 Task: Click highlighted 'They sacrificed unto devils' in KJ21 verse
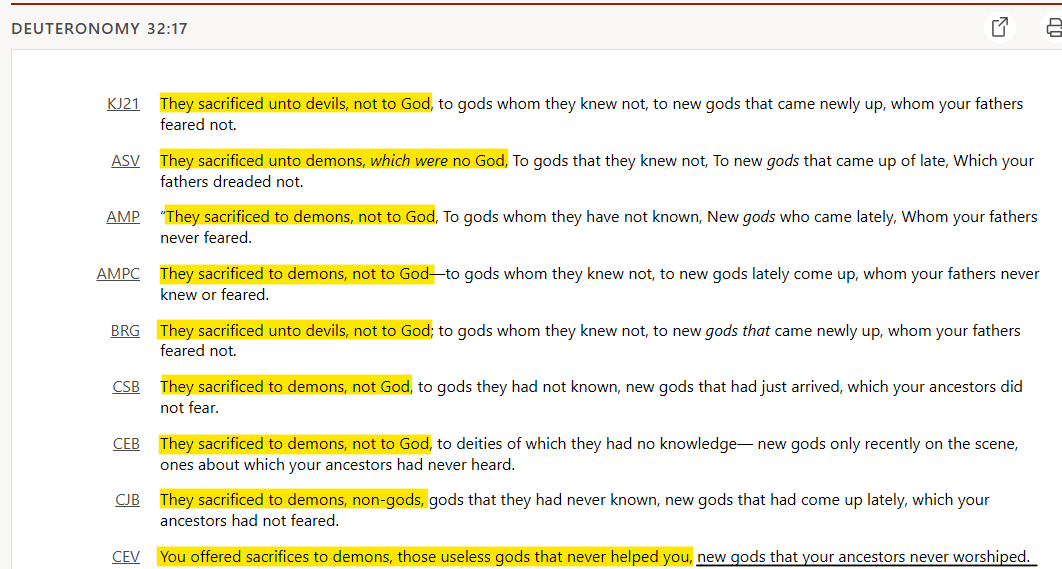(x=253, y=104)
